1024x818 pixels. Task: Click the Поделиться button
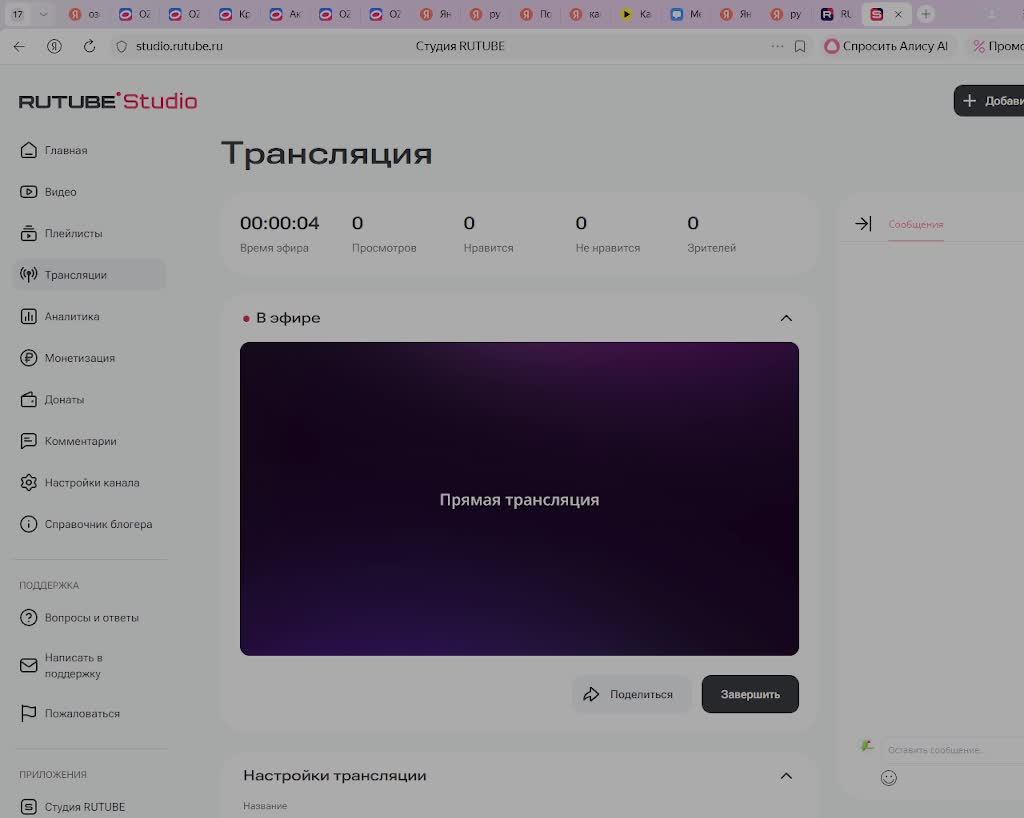click(x=630, y=694)
